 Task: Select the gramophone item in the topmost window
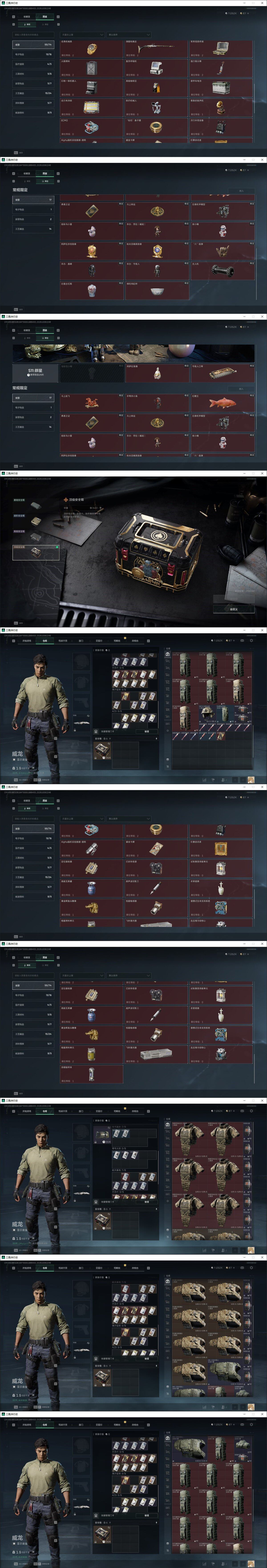(x=221, y=107)
